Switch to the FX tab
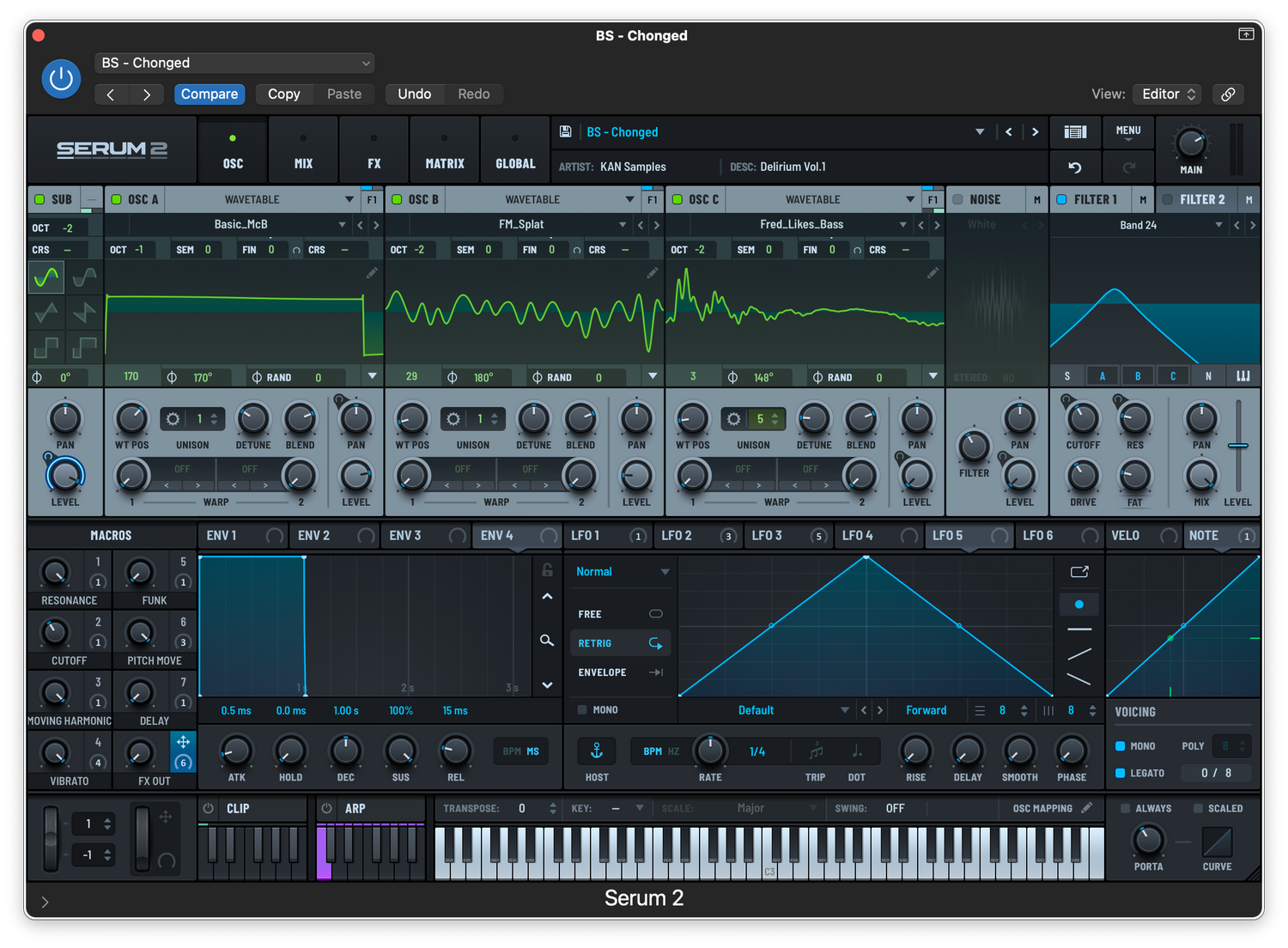This screenshot has height=948, width=1288. (x=374, y=150)
